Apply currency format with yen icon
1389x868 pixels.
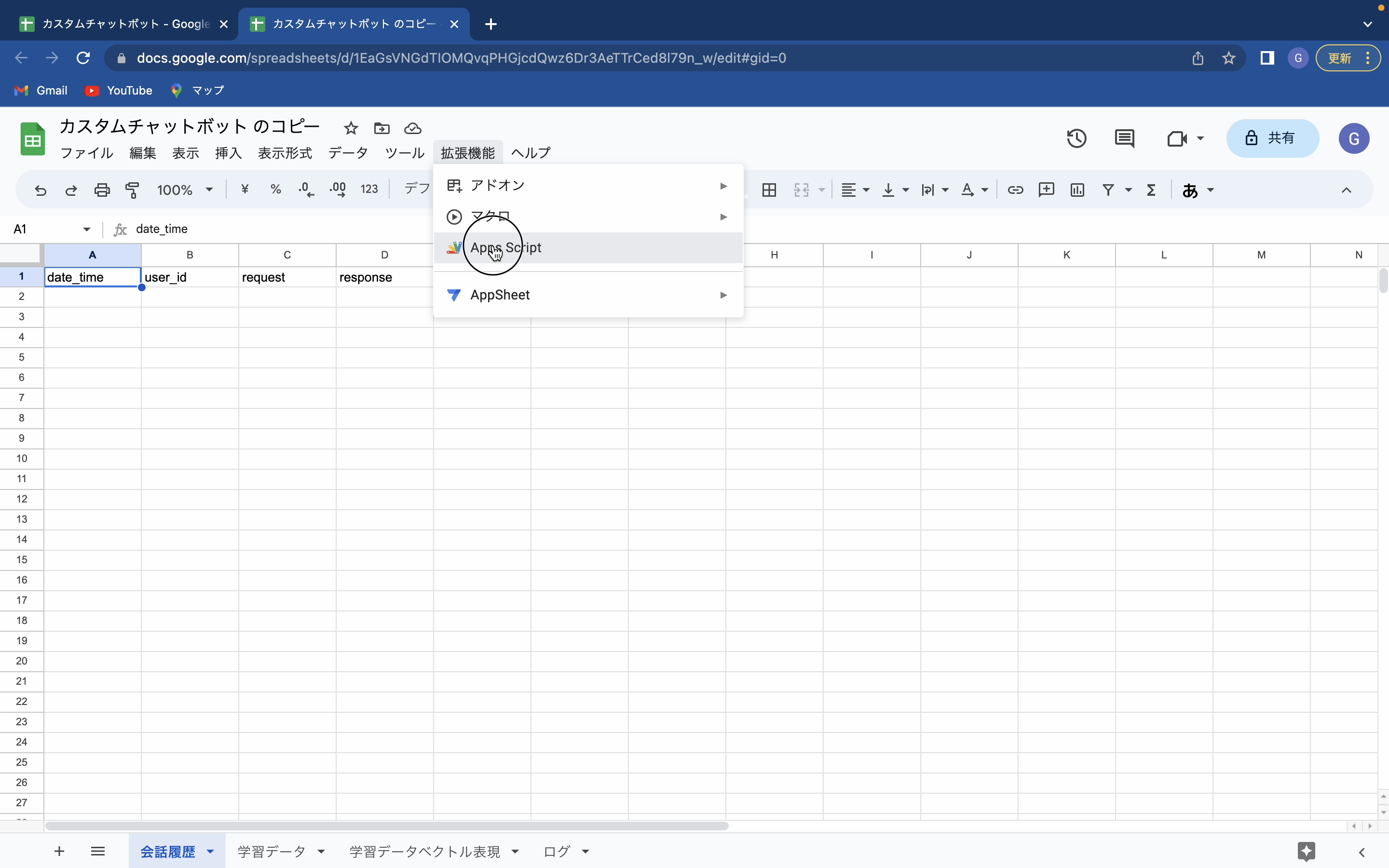tap(245, 190)
